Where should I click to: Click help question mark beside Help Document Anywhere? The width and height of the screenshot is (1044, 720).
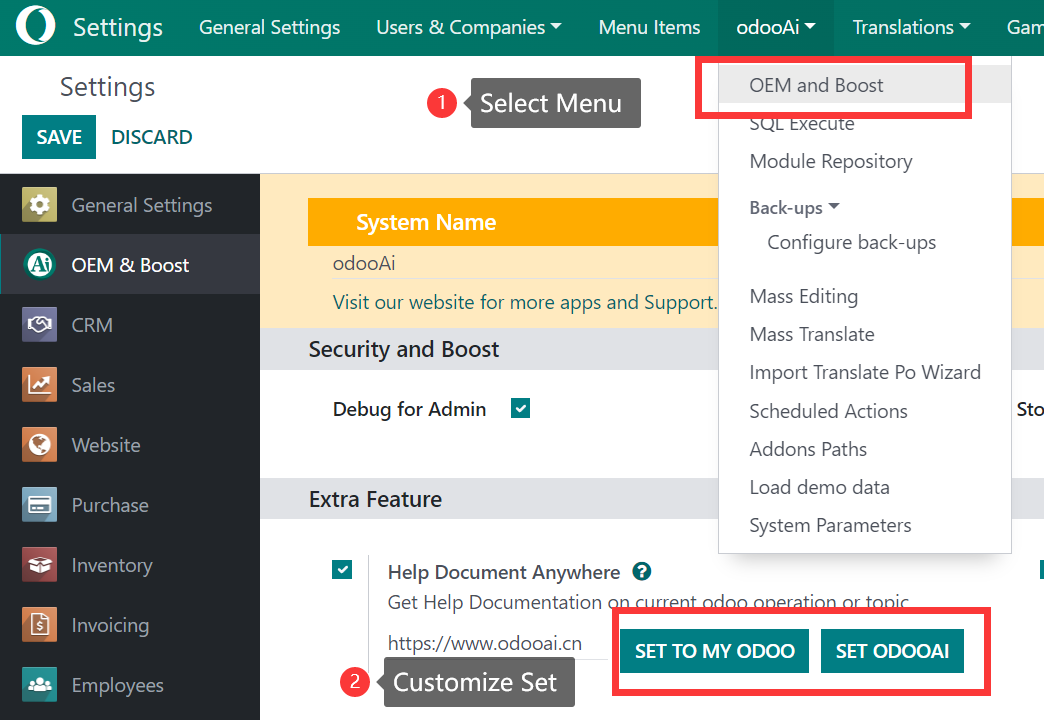[642, 572]
